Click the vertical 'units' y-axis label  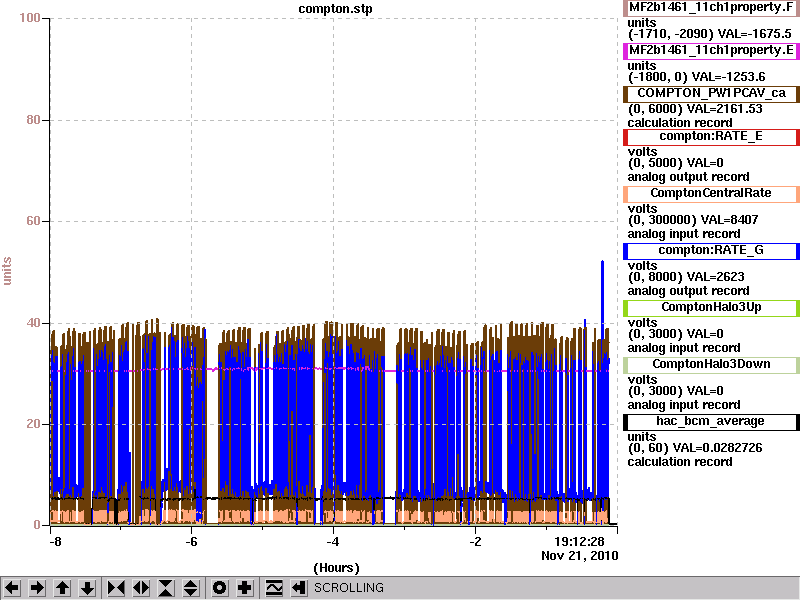[x=7, y=271]
